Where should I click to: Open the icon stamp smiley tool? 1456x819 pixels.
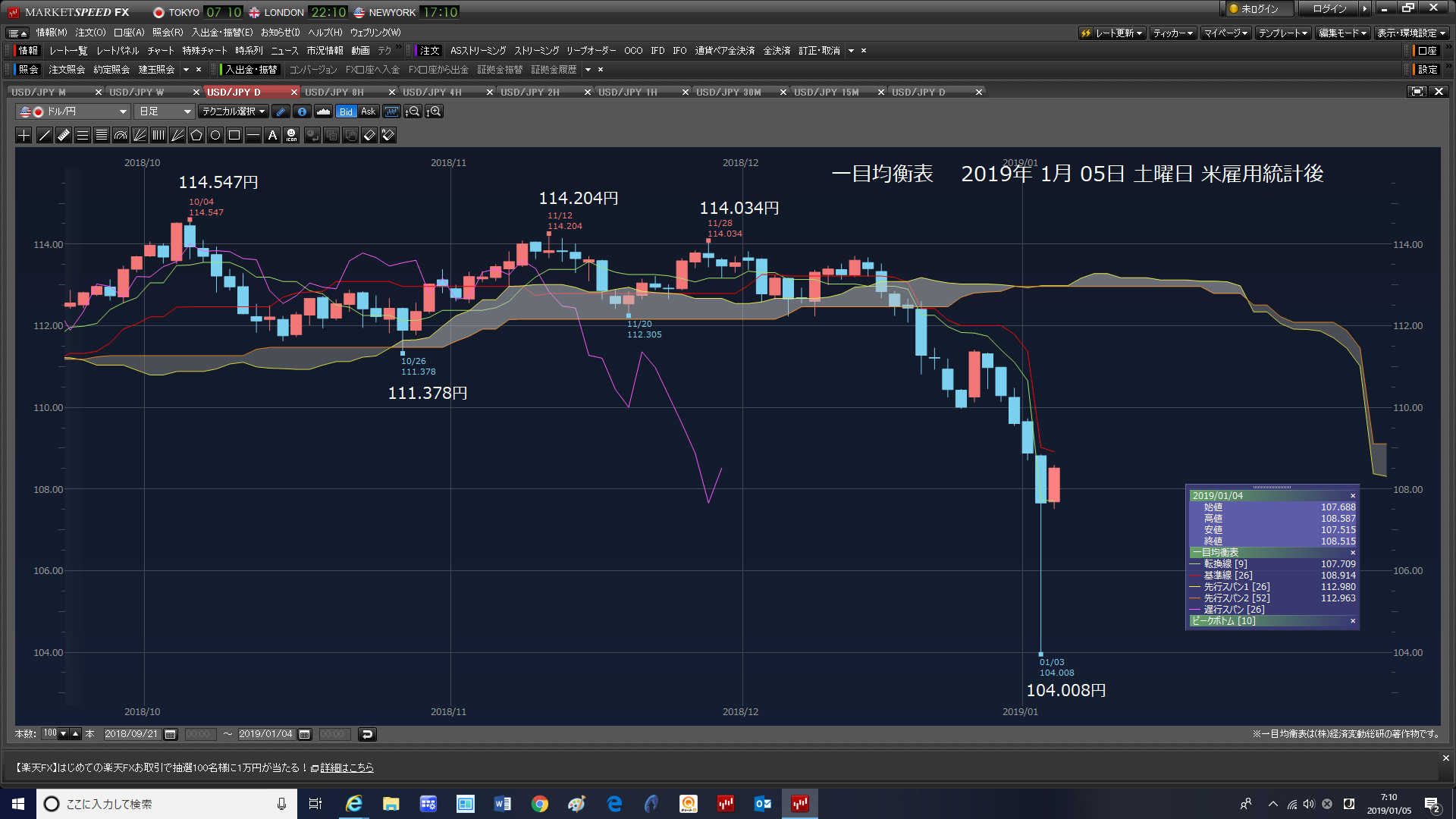(x=291, y=135)
